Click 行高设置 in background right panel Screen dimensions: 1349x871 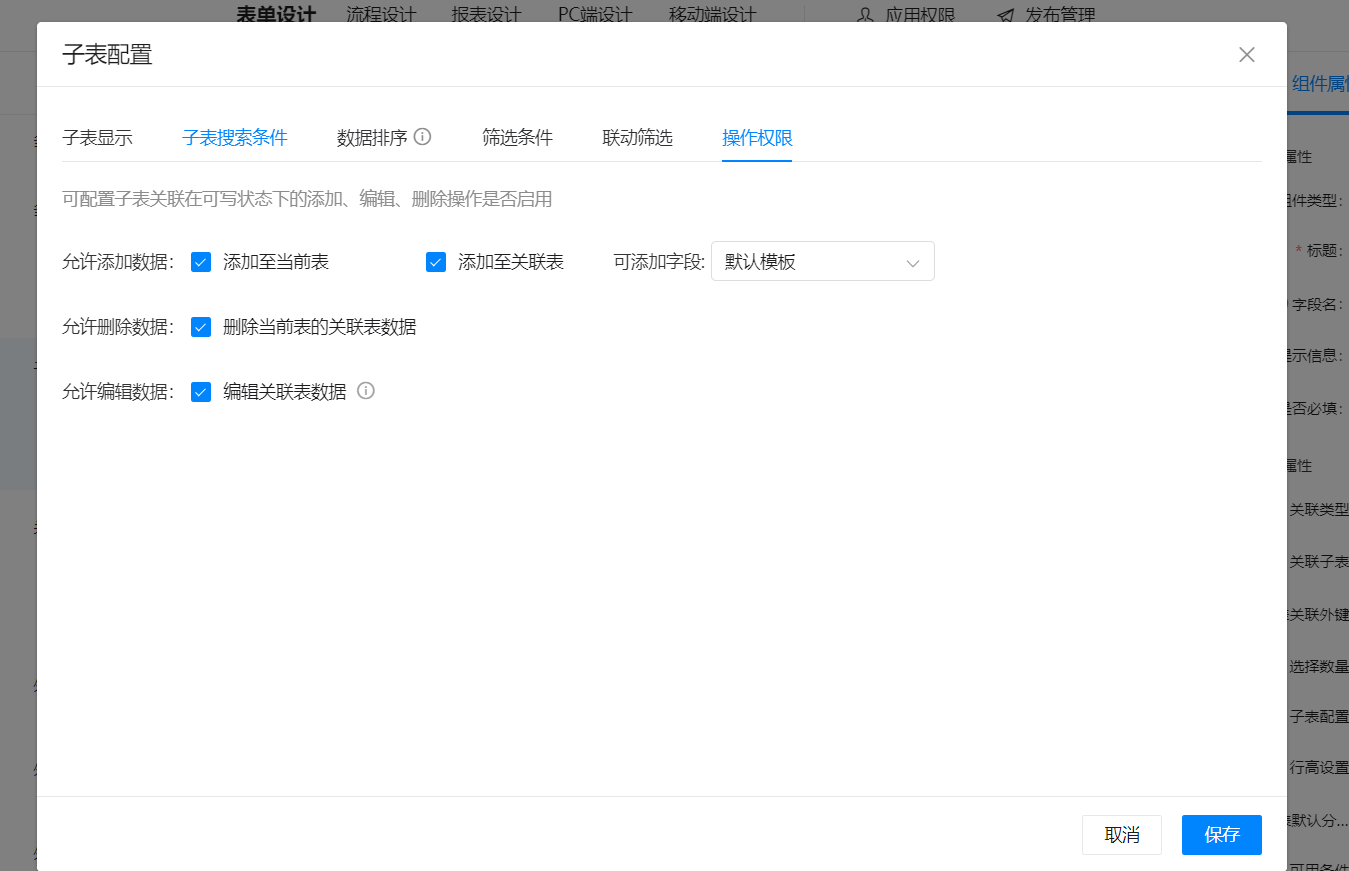click(1319, 768)
